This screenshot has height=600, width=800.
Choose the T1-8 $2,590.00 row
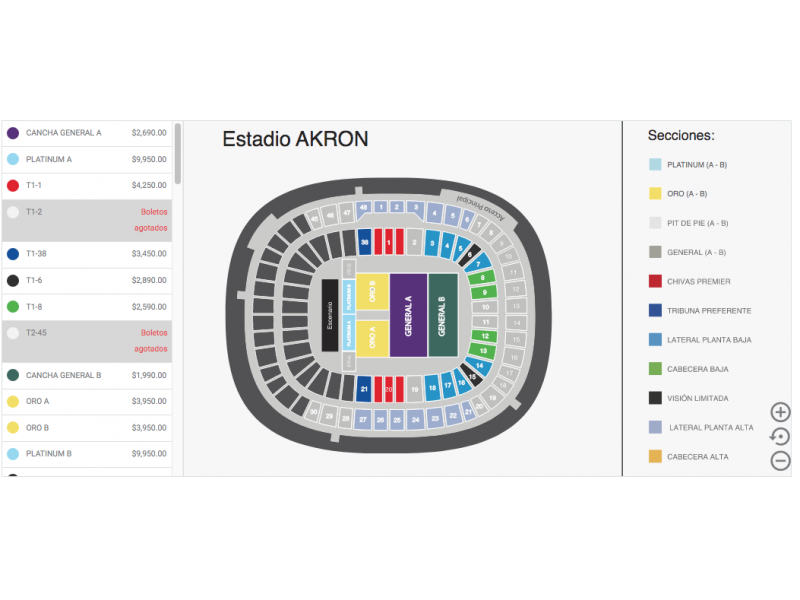tap(87, 307)
